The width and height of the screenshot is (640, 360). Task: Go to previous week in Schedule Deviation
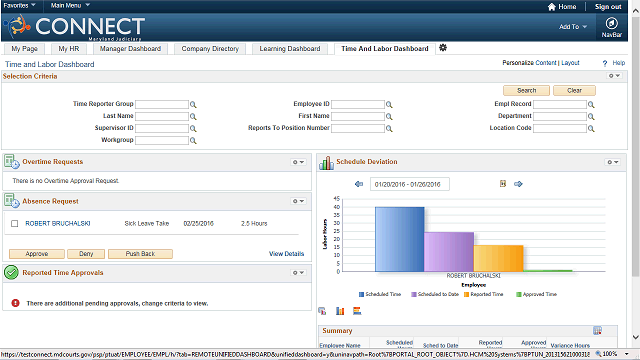(x=359, y=184)
